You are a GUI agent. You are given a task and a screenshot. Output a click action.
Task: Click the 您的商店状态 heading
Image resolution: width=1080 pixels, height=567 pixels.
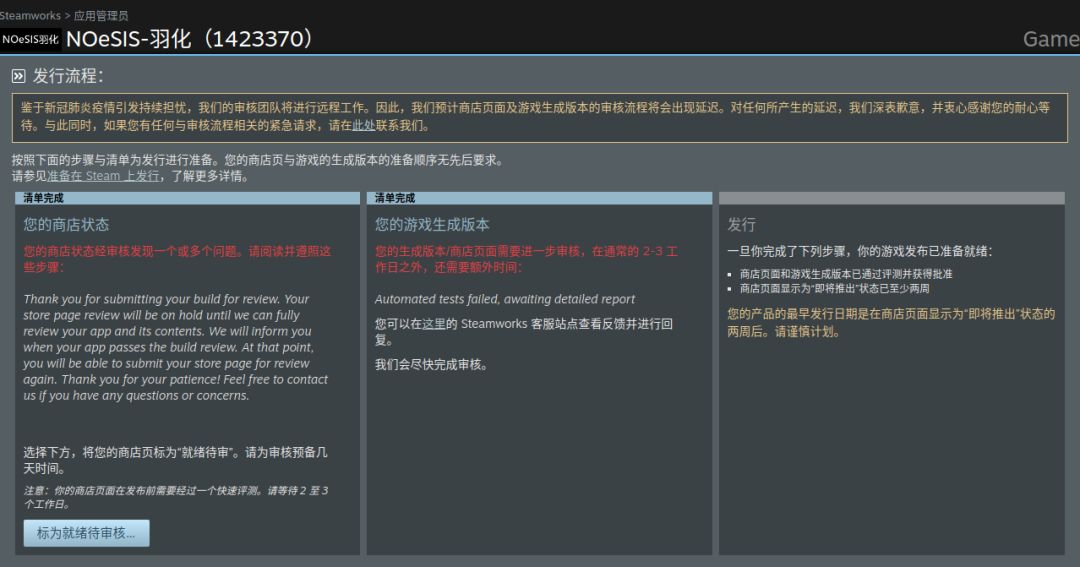(66, 225)
